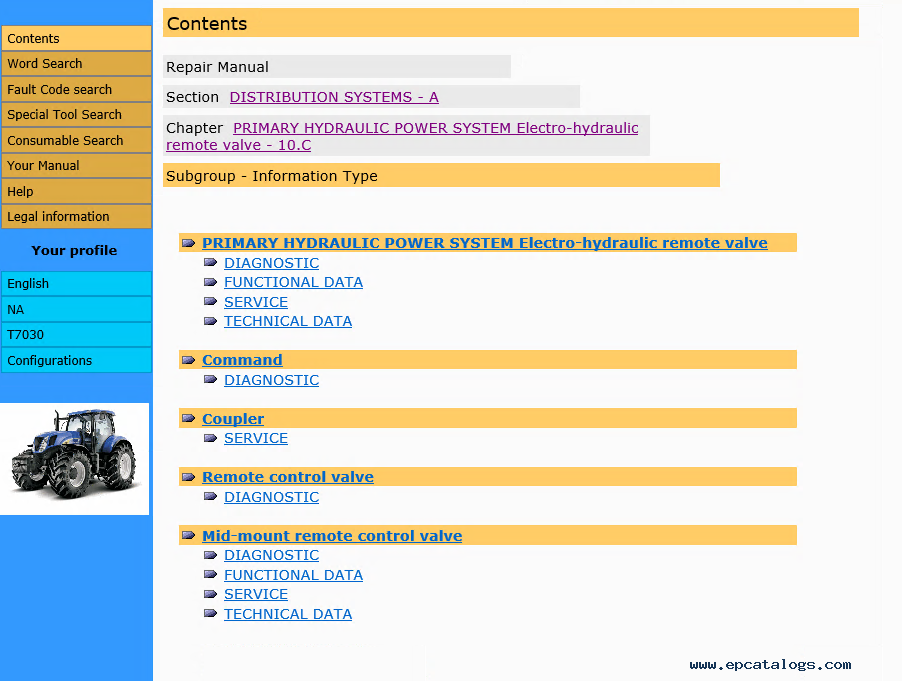Click arrow icon beside SERVICE under Coupler
This screenshot has height=681, width=902.
click(x=211, y=438)
